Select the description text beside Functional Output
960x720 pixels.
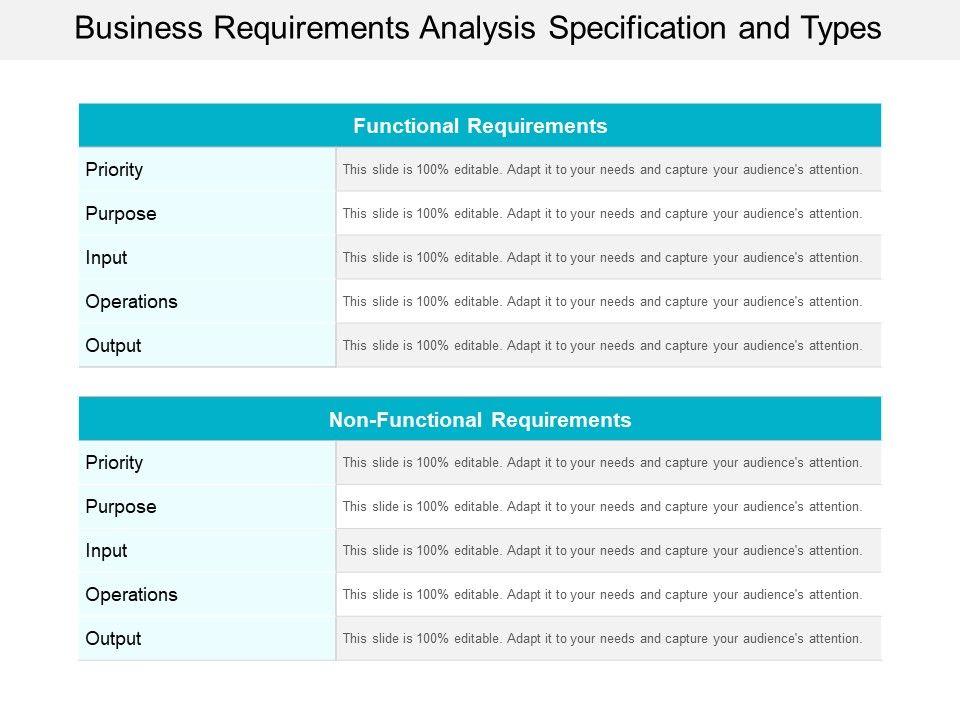click(602, 346)
